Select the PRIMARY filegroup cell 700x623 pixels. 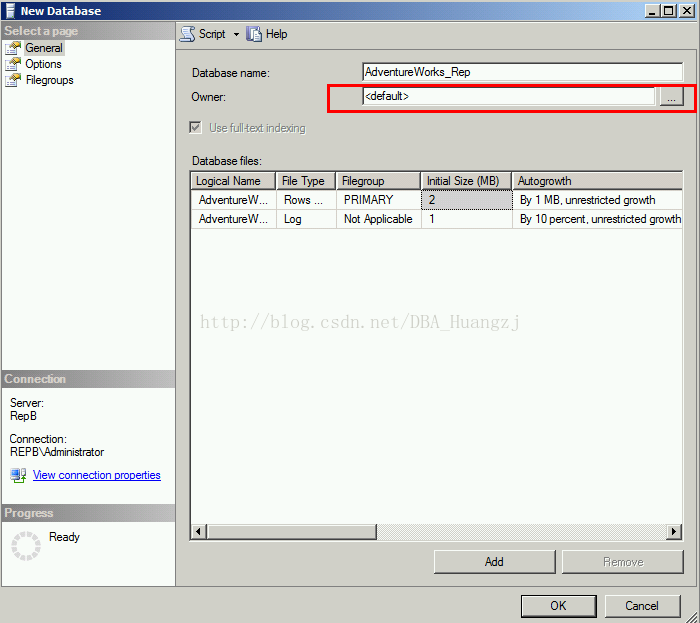379,199
